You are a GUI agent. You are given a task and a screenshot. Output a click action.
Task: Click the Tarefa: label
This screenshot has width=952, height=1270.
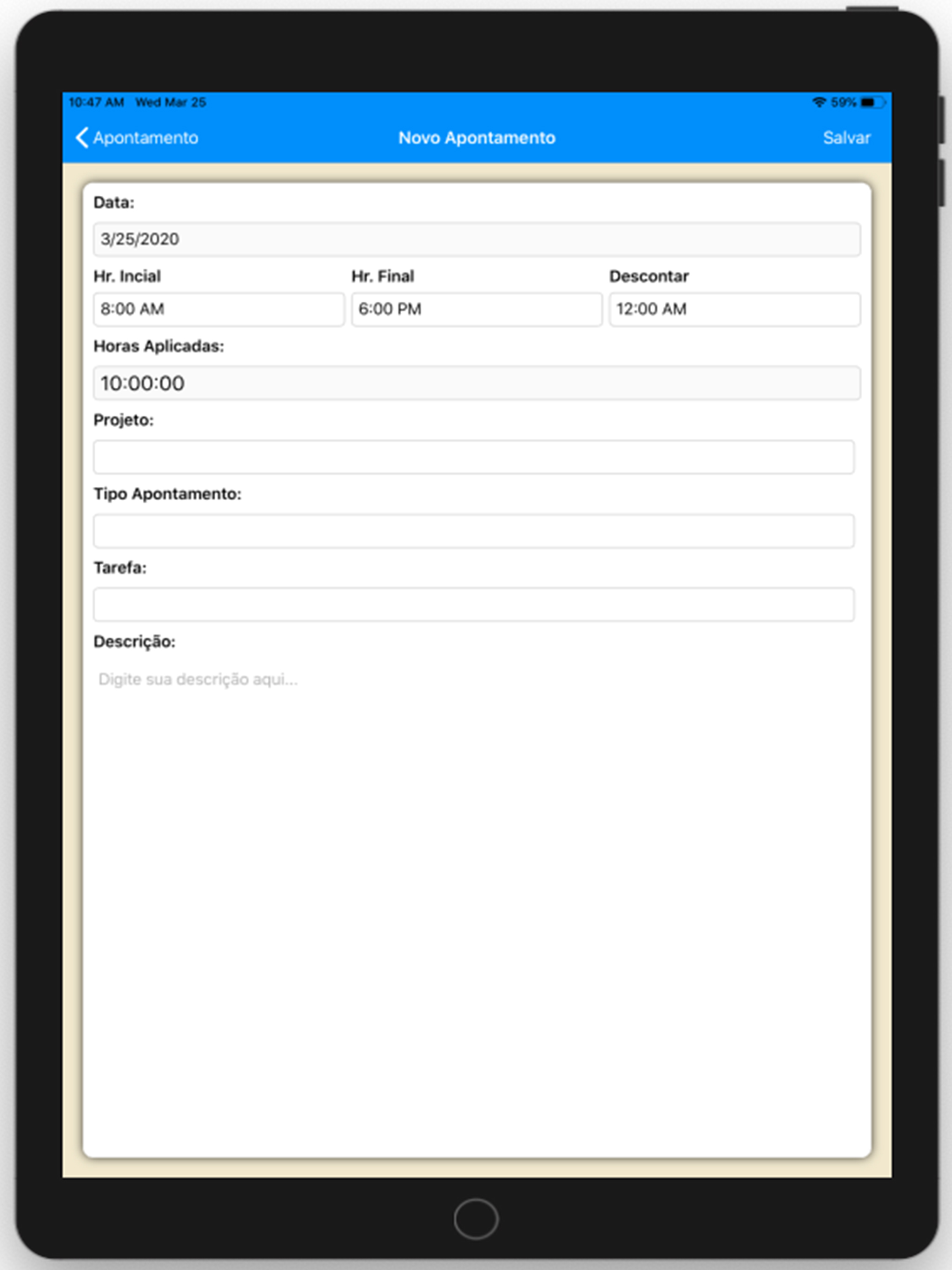pyautogui.click(x=120, y=568)
